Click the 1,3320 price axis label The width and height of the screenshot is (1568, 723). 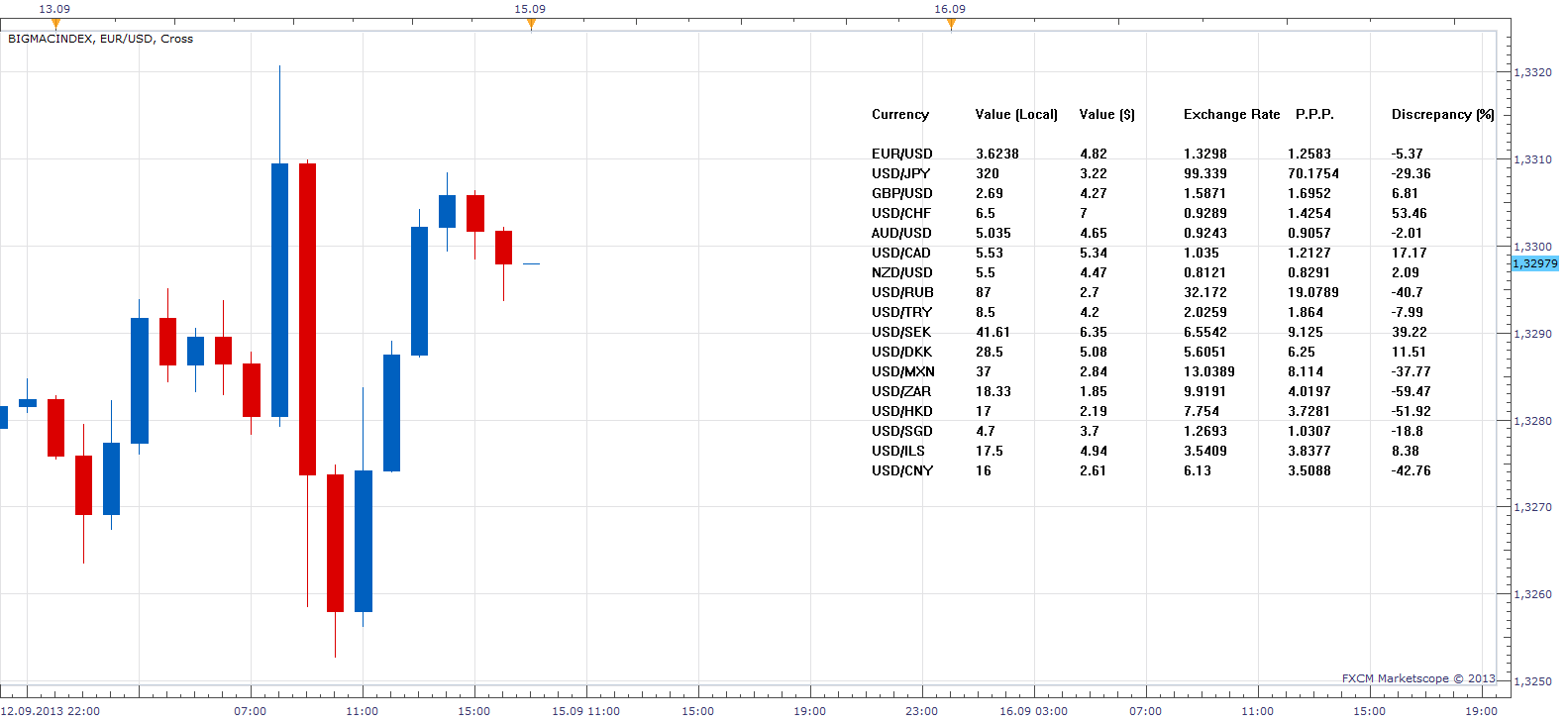point(1533,72)
